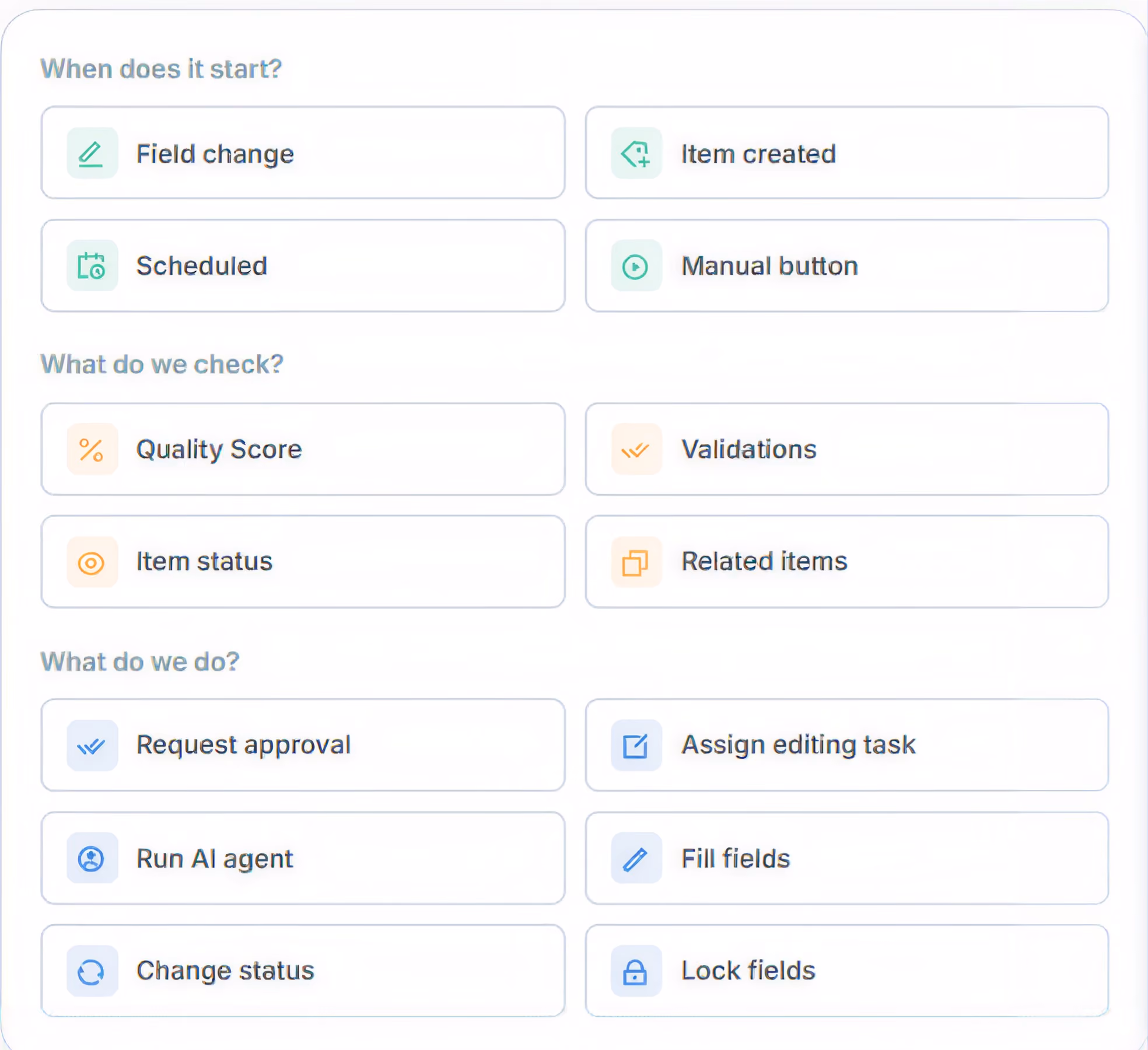
Task: Click the 'What do we check?' heading
Action: 162,364
